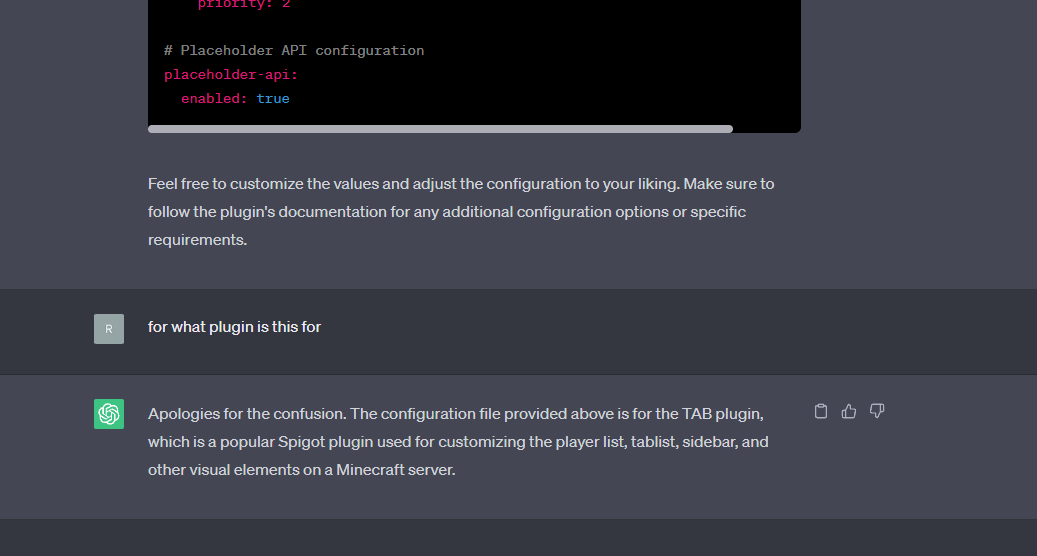1037x556 pixels.
Task: Select the user message 'for what plugin is this for'
Action: pos(234,327)
